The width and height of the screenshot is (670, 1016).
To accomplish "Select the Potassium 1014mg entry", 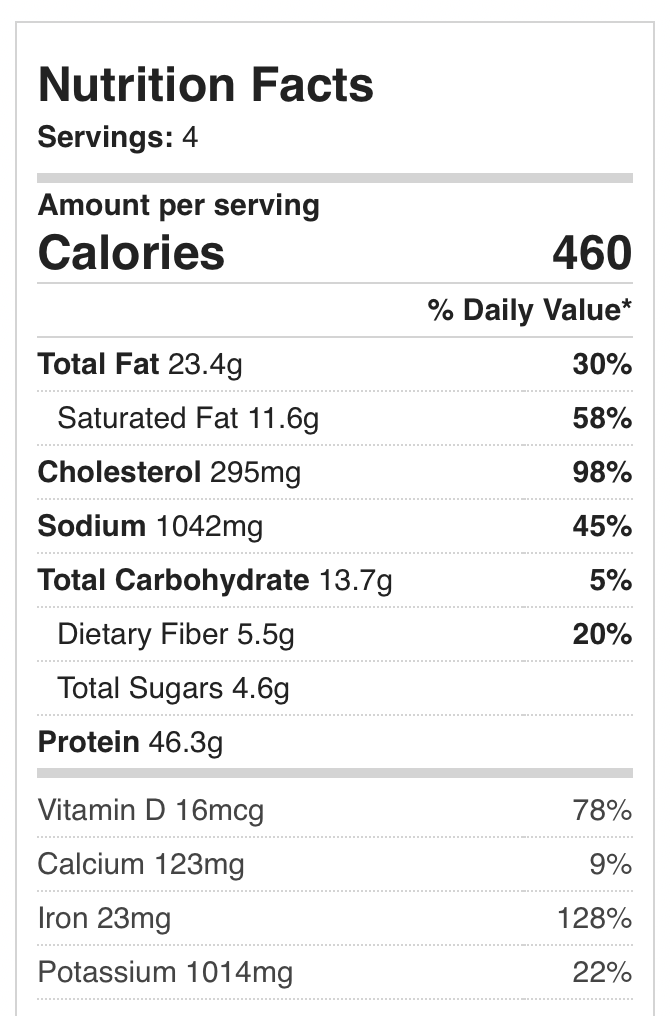I will [165, 972].
